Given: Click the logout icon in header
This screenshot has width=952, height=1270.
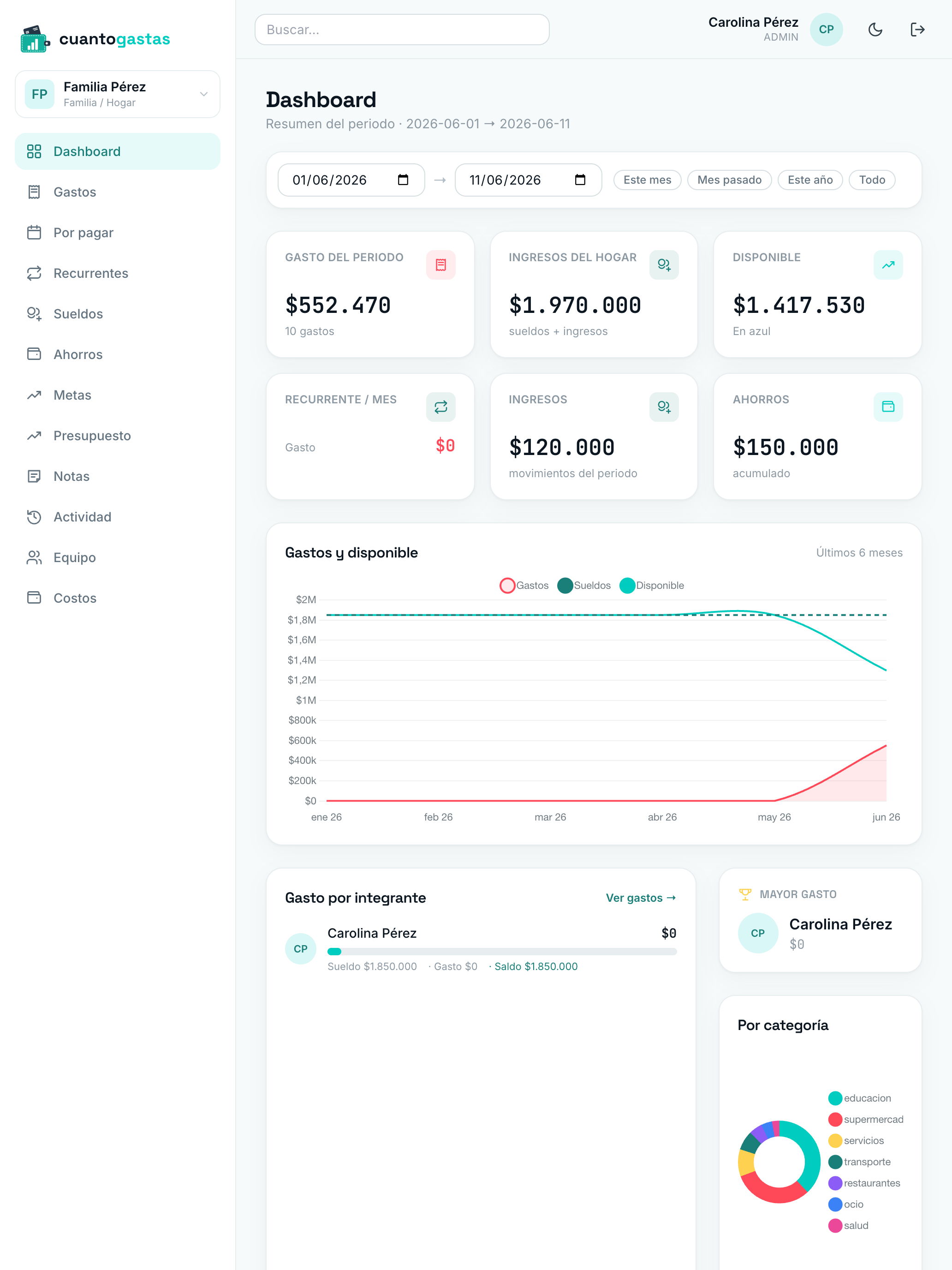Looking at the screenshot, I should pyautogui.click(x=917, y=29).
